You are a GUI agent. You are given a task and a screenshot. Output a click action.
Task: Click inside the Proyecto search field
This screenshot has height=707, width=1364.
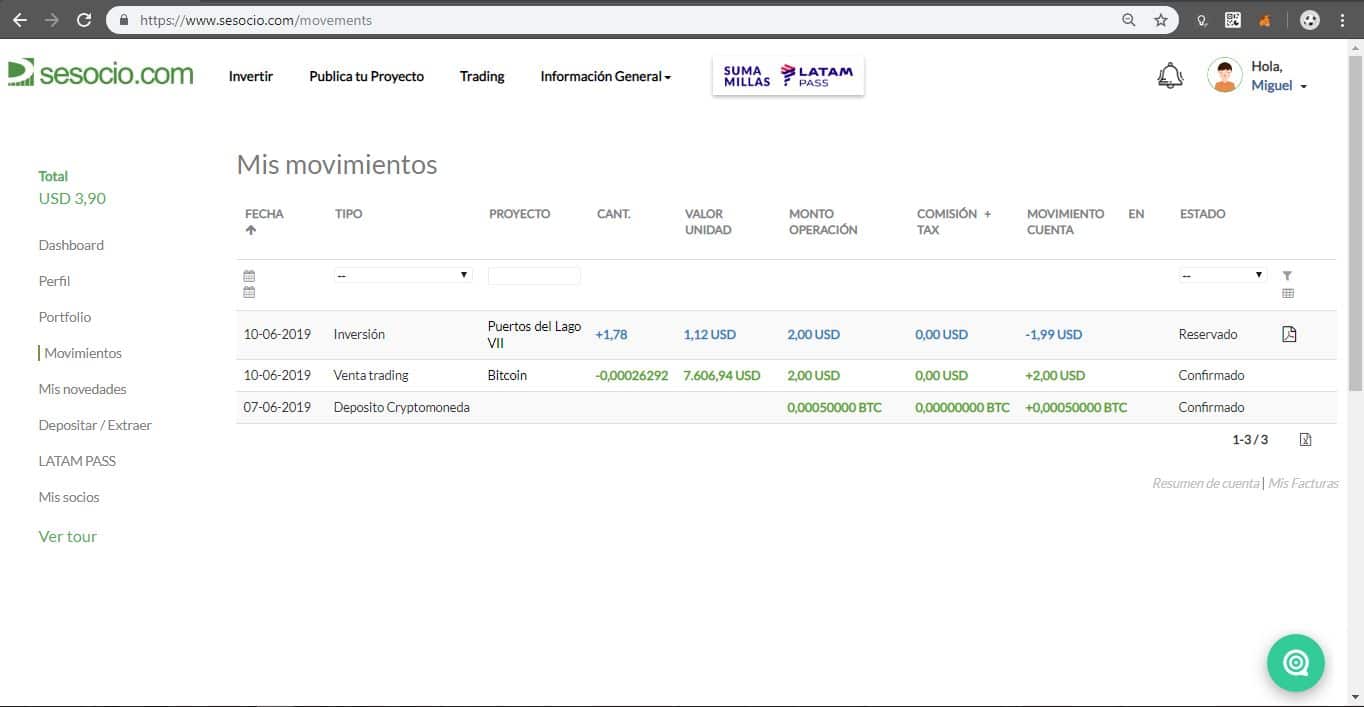coord(533,275)
